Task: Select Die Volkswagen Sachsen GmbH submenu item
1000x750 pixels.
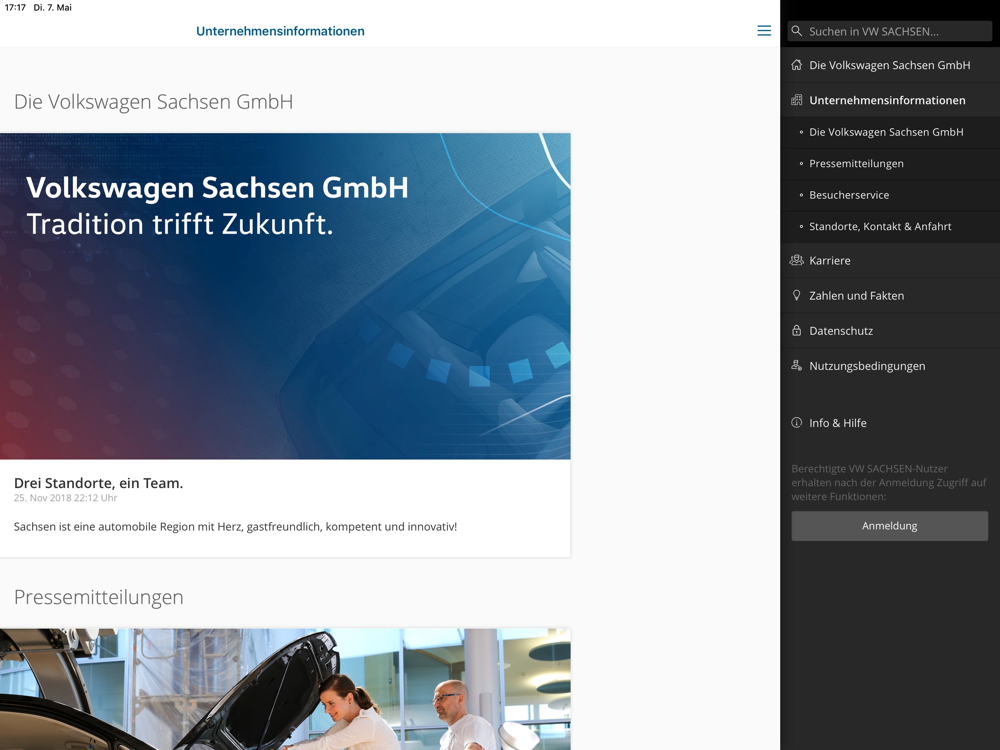Action: [890, 132]
